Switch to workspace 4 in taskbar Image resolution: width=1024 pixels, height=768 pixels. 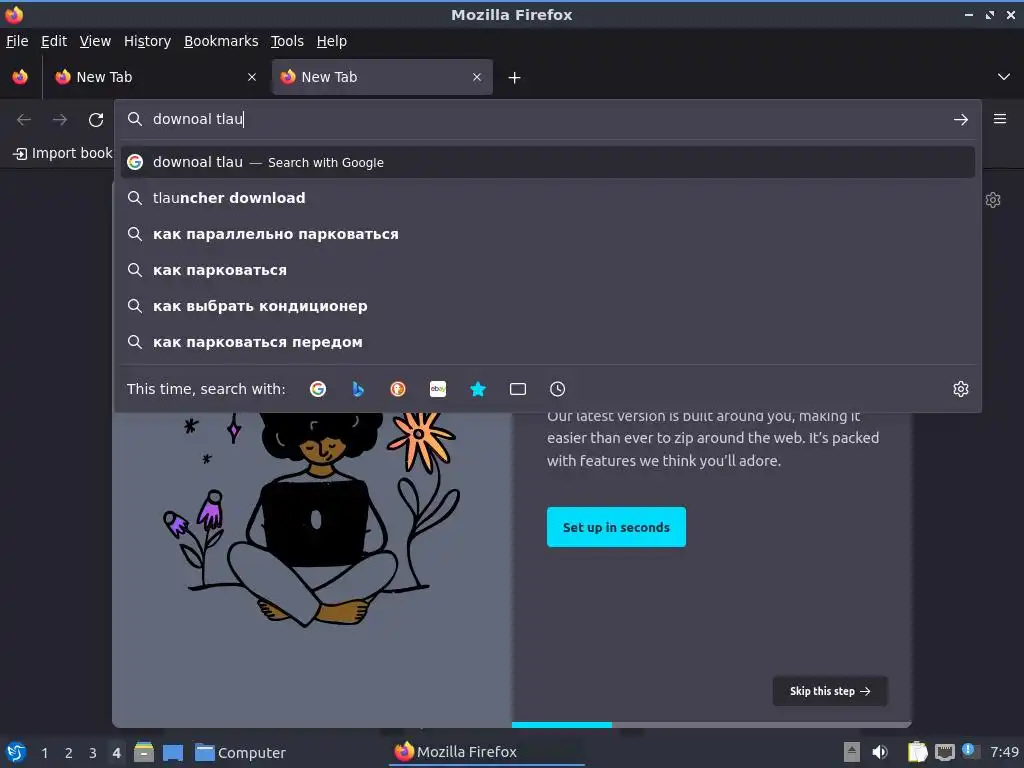pos(116,753)
